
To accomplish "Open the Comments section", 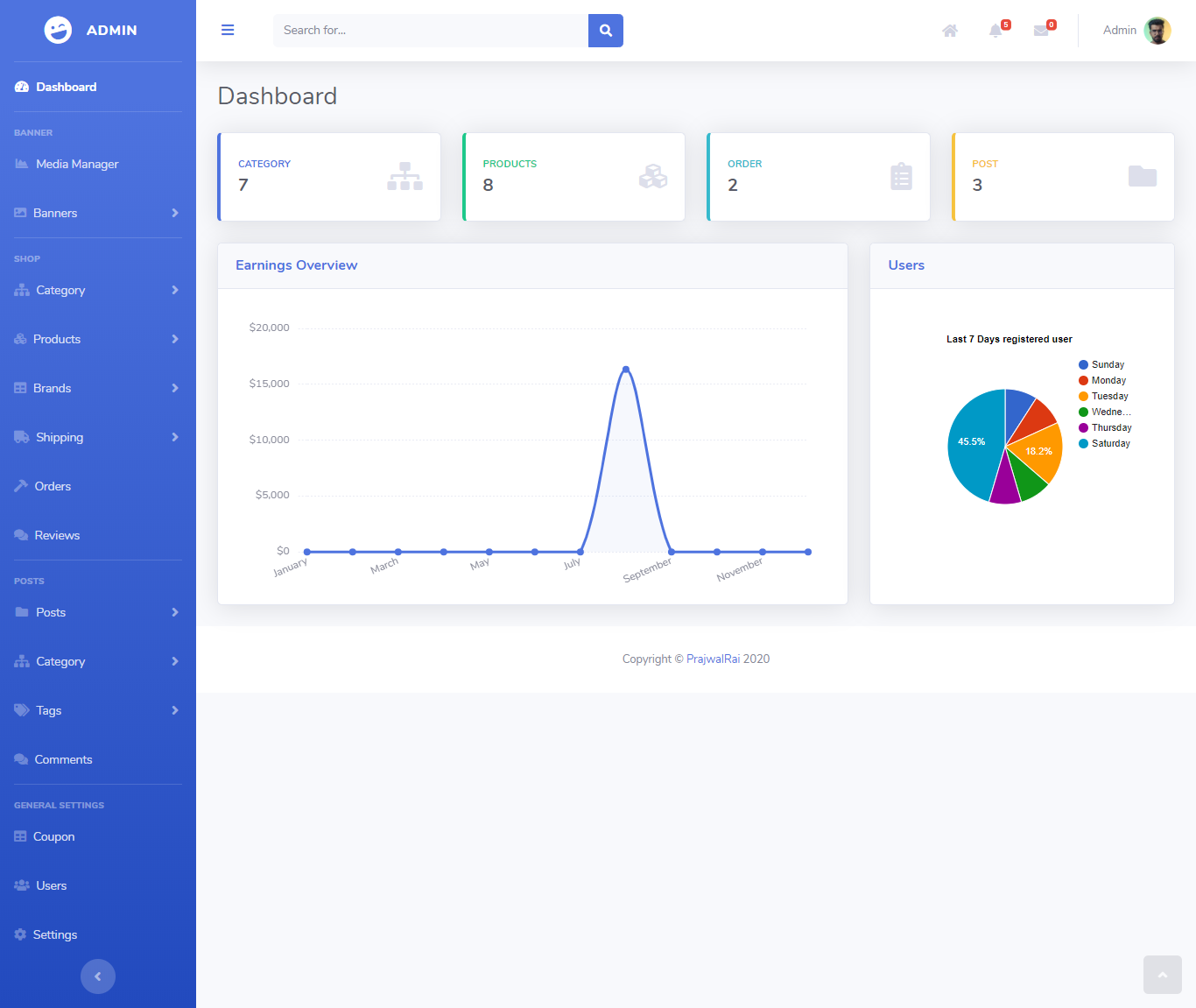I will 63,759.
